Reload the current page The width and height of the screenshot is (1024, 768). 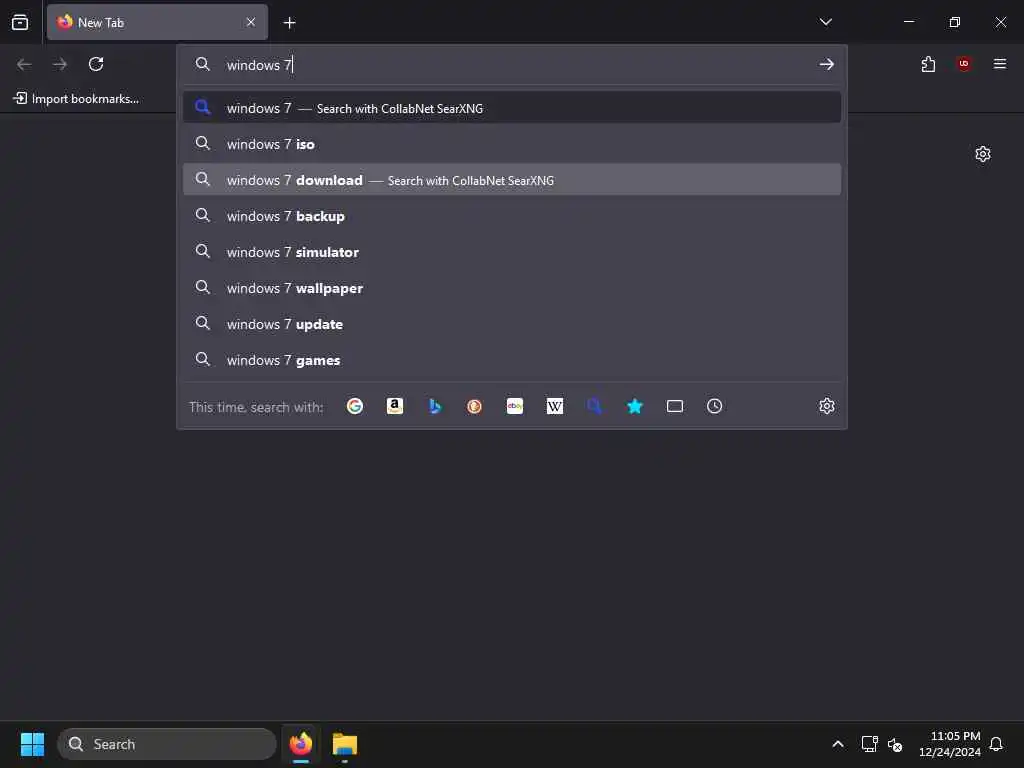(x=96, y=64)
